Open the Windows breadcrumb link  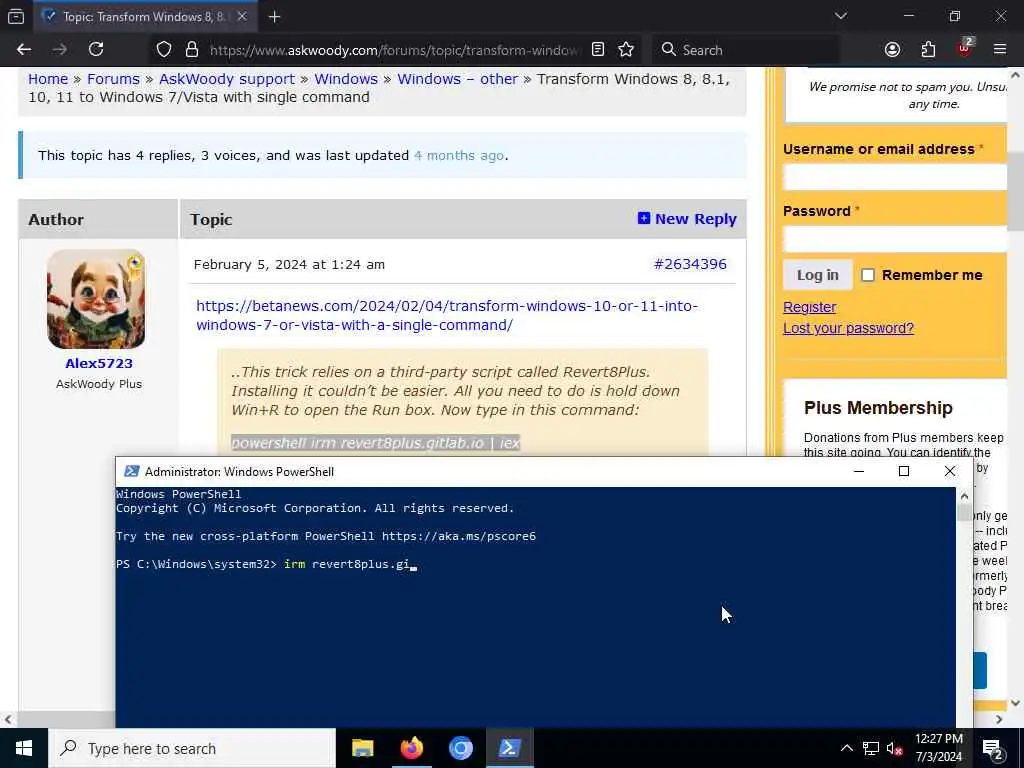click(x=346, y=79)
